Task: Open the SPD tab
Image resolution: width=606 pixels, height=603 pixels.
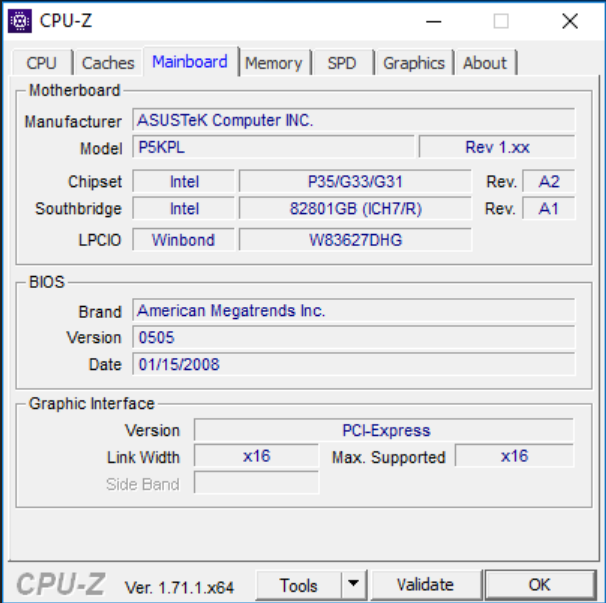Action: [342, 63]
